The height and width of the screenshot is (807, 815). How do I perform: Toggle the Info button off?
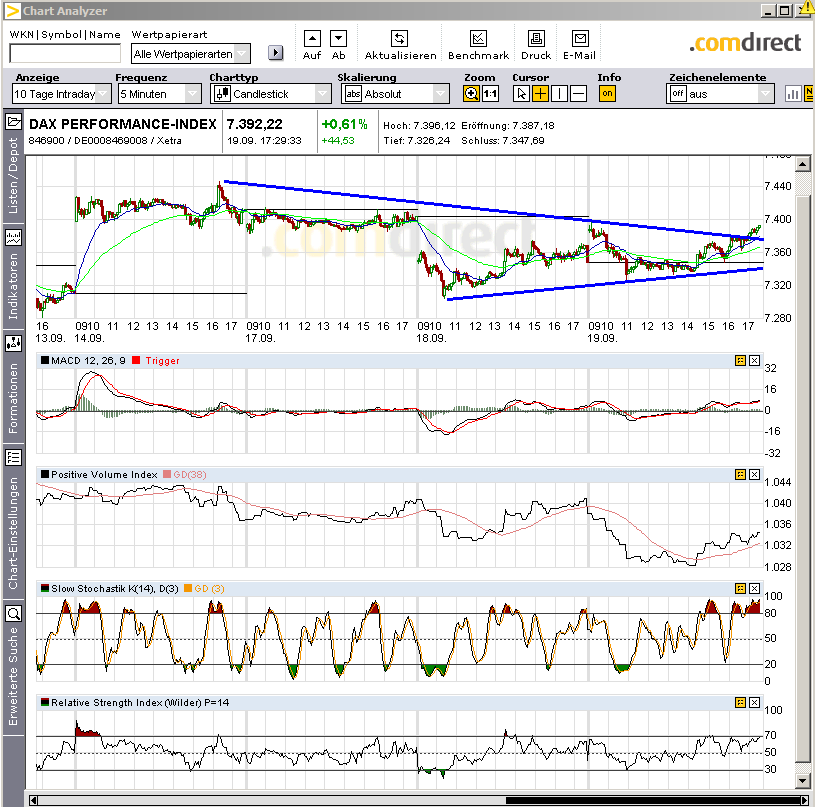[x=608, y=92]
